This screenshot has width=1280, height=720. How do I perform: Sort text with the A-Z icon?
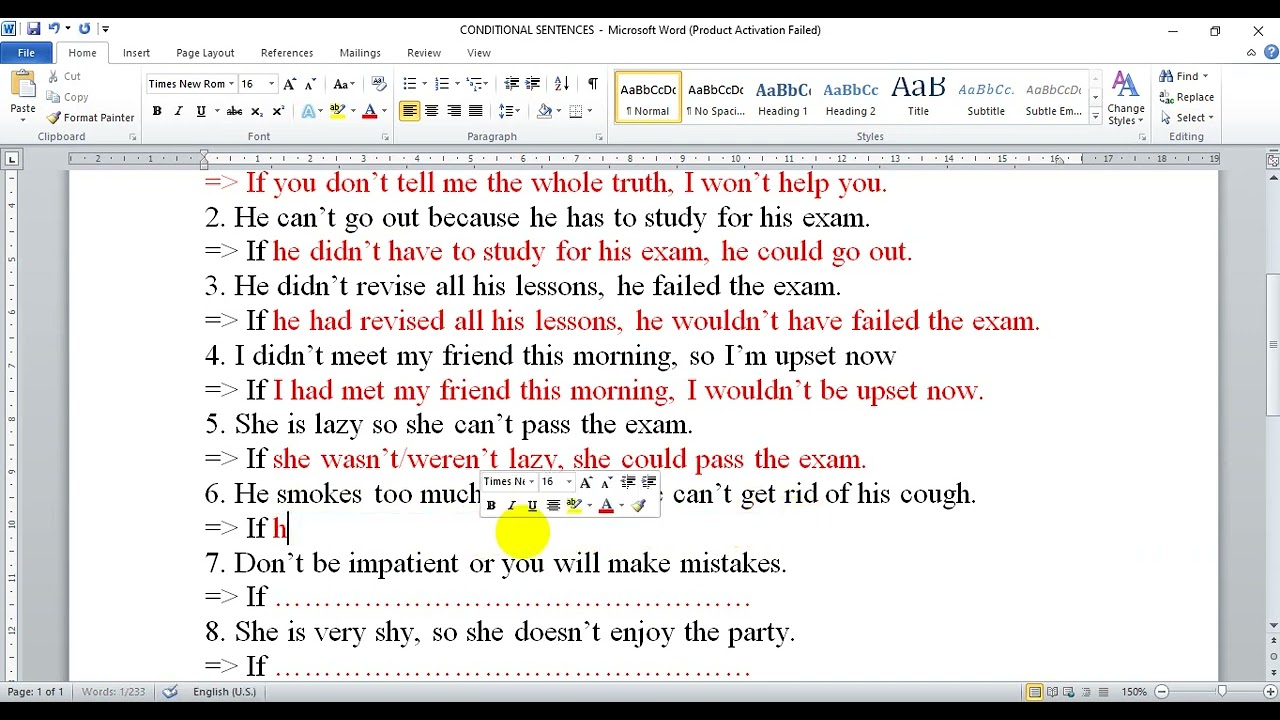(x=562, y=84)
